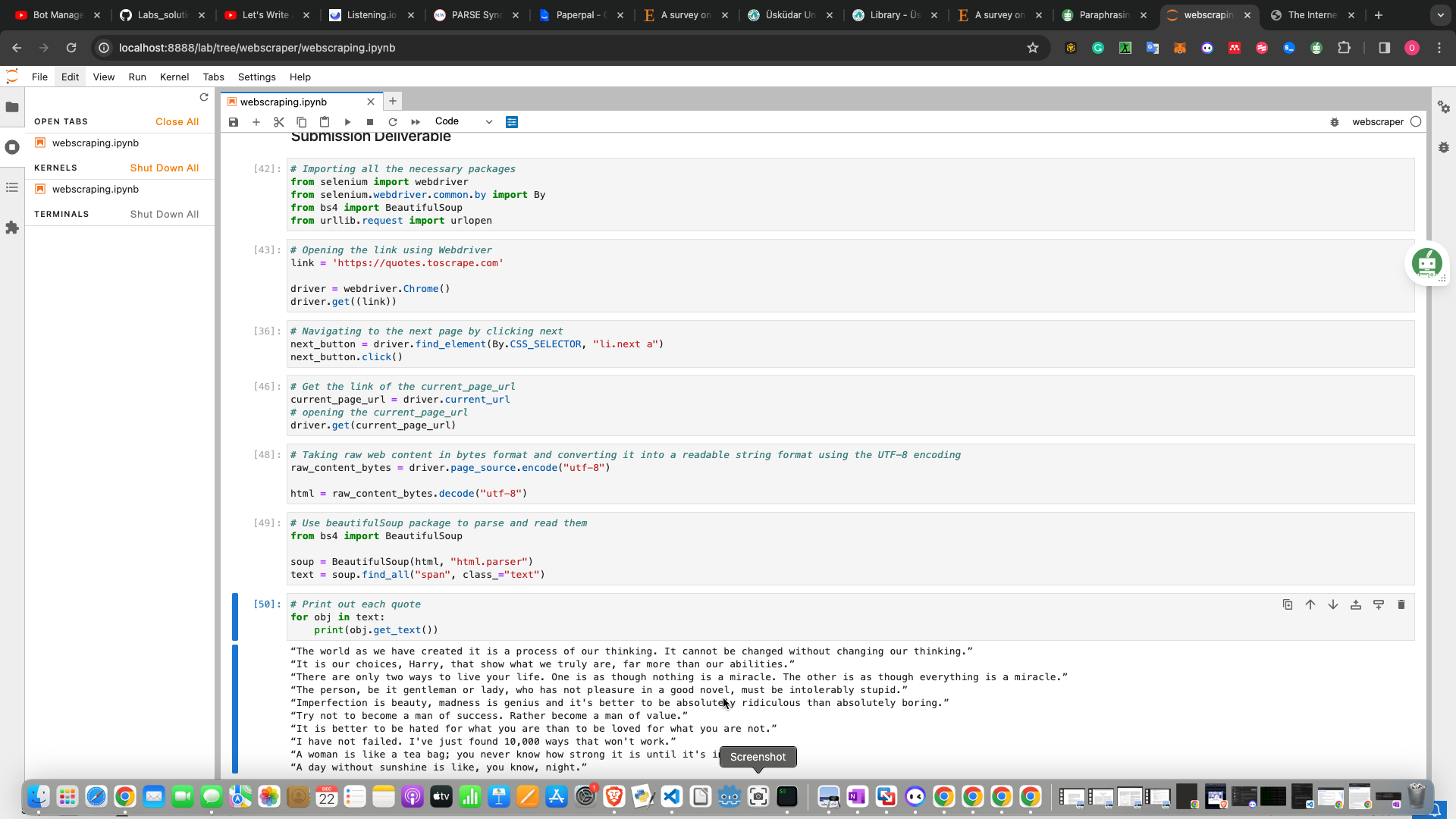This screenshot has width=1456, height=819.
Task: Insert a cell above the active cell
Action: (x=1356, y=604)
